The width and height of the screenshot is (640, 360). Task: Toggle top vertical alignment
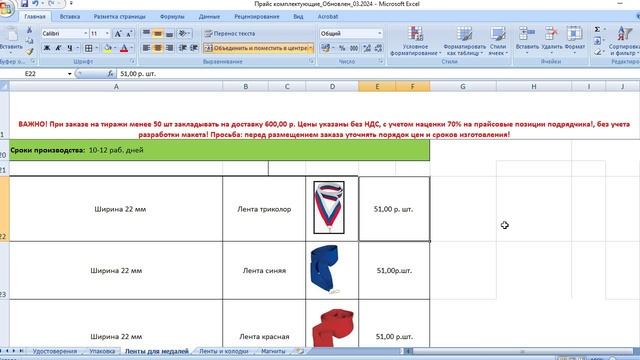pyautogui.click(x=146, y=33)
